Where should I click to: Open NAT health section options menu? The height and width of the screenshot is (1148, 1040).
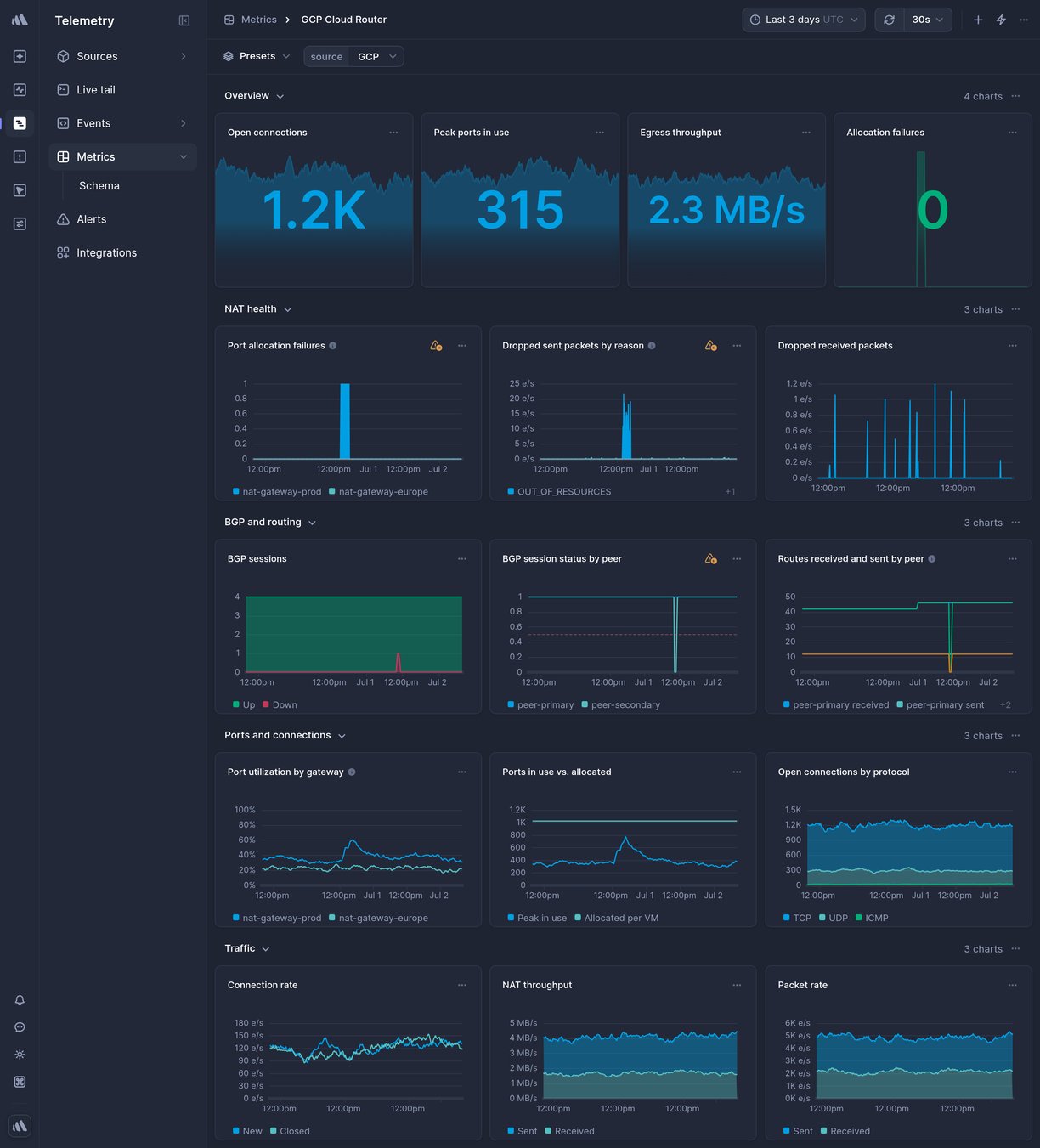pos(1015,309)
